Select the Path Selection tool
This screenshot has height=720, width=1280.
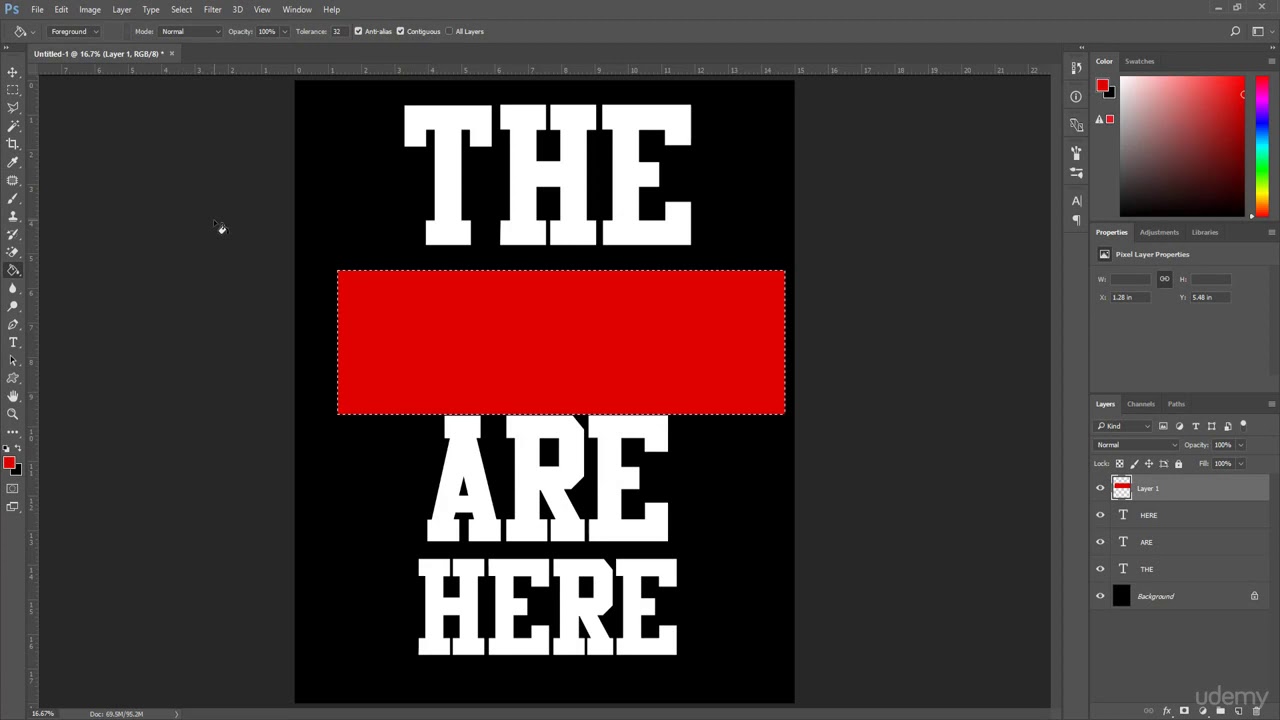pyautogui.click(x=13, y=360)
